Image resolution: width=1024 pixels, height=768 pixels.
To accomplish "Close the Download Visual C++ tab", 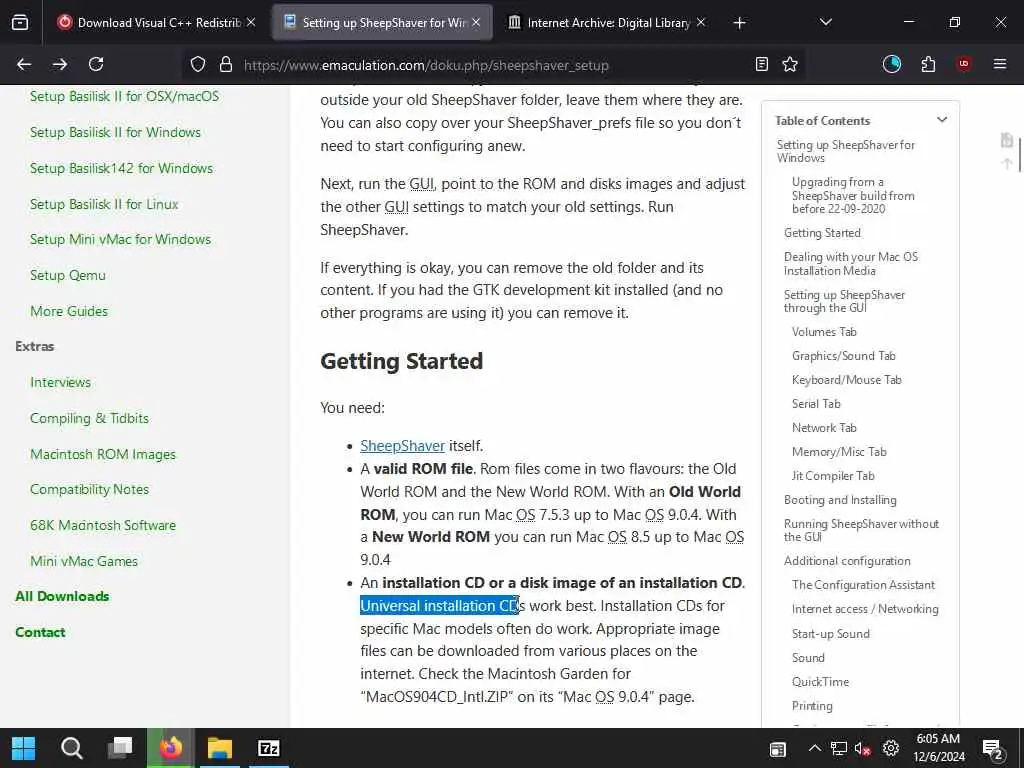I will point(251,22).
